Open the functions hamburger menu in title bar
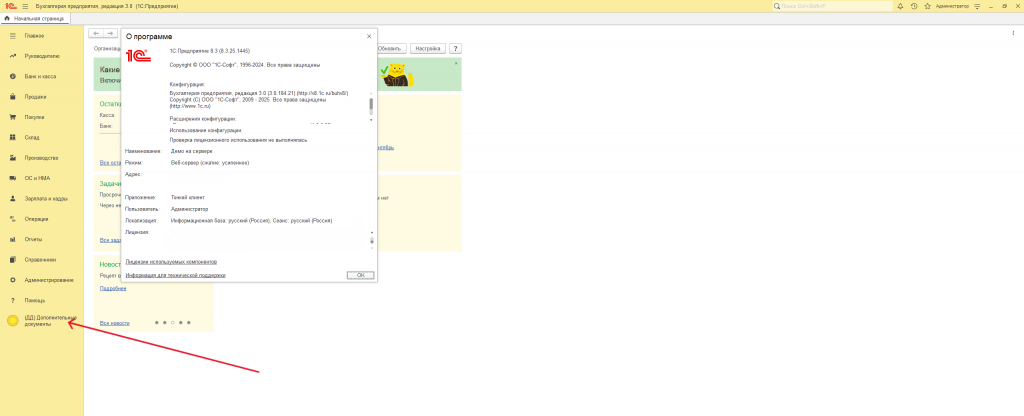Image resolution: width=1024 pixels, height=416 pixels. [25, 6]
